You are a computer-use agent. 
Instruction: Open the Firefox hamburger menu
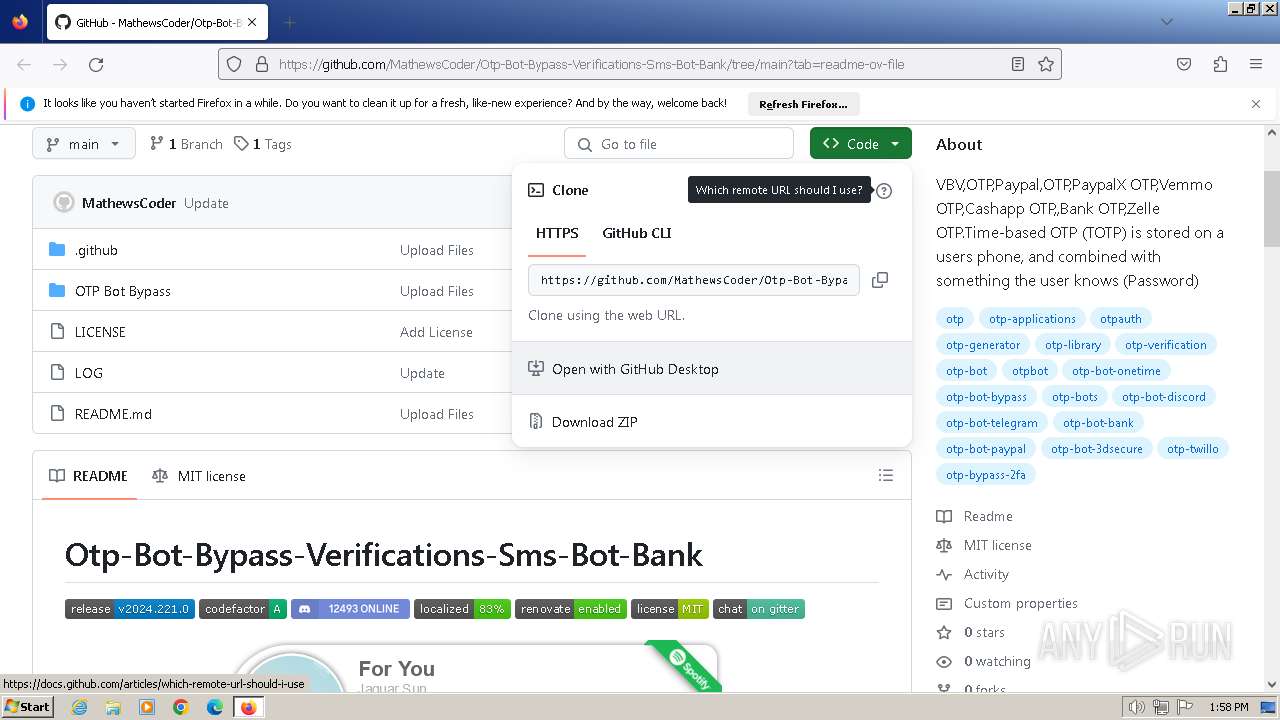[1256, 64]
